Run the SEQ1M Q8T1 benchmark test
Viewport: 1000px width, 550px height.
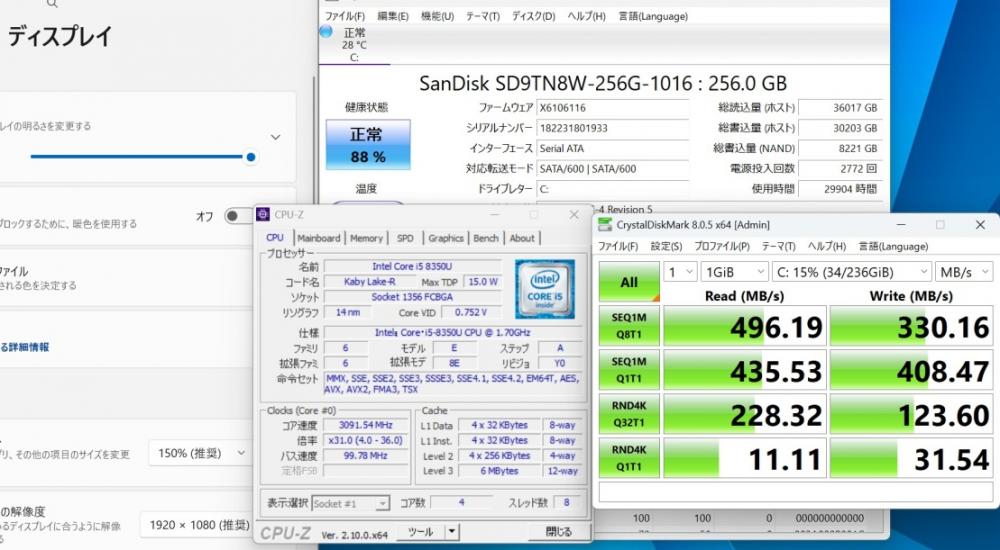[628, 325]
